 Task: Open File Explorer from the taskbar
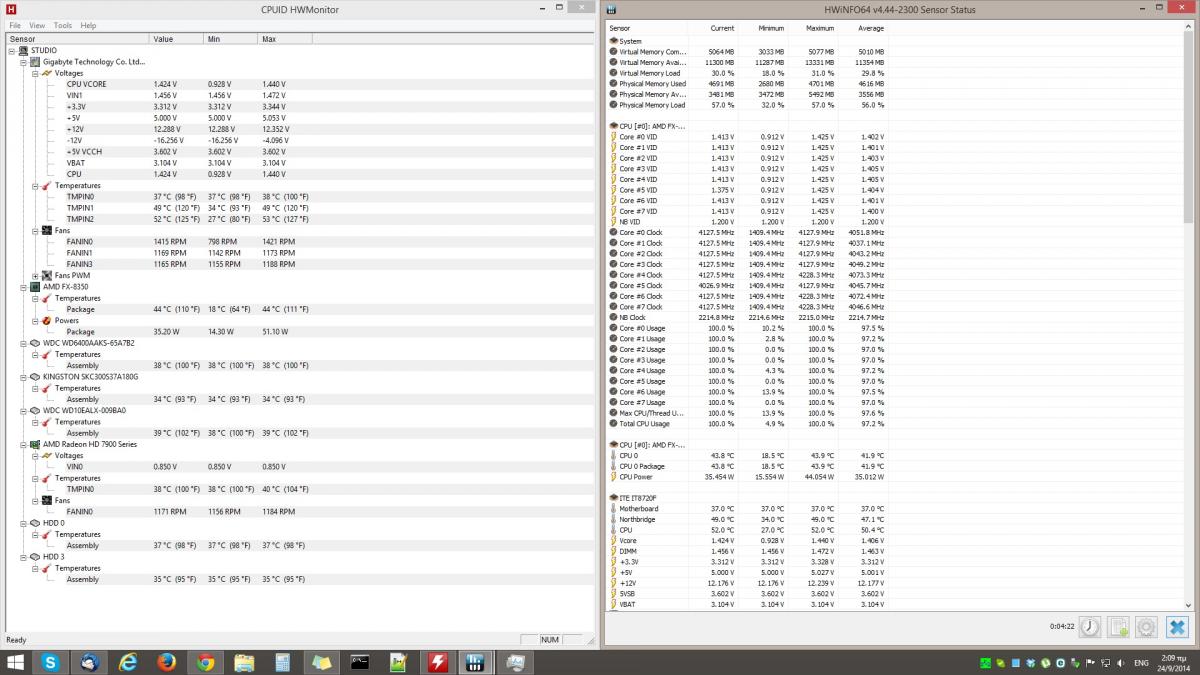point(244,662)
